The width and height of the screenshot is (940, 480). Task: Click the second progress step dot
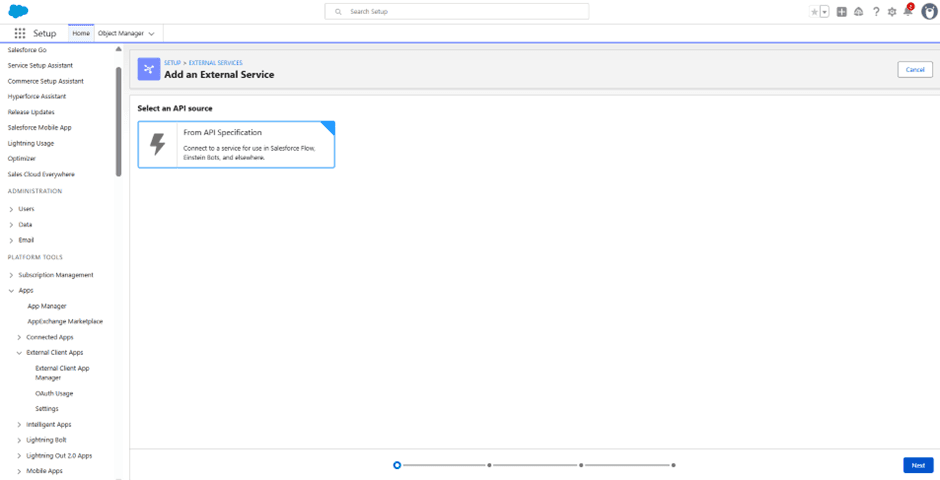(490, 464)
